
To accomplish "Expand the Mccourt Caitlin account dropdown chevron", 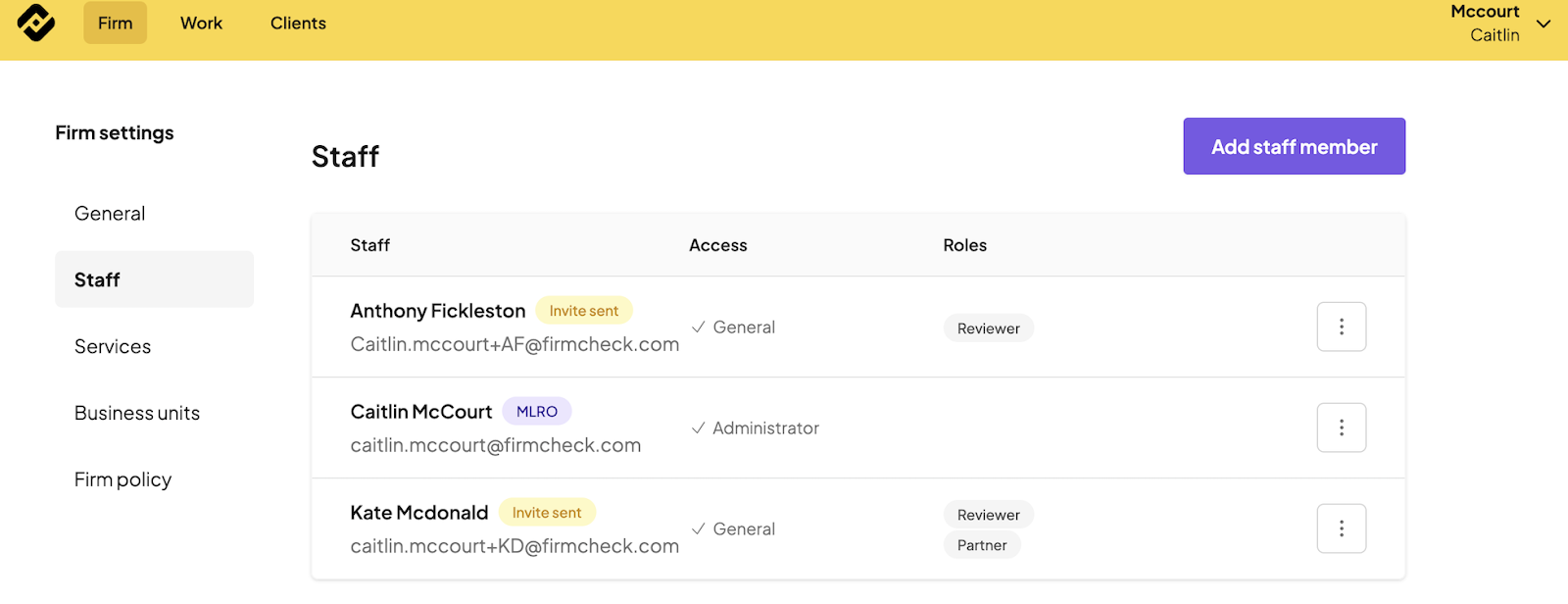I will click(1543, 24).
